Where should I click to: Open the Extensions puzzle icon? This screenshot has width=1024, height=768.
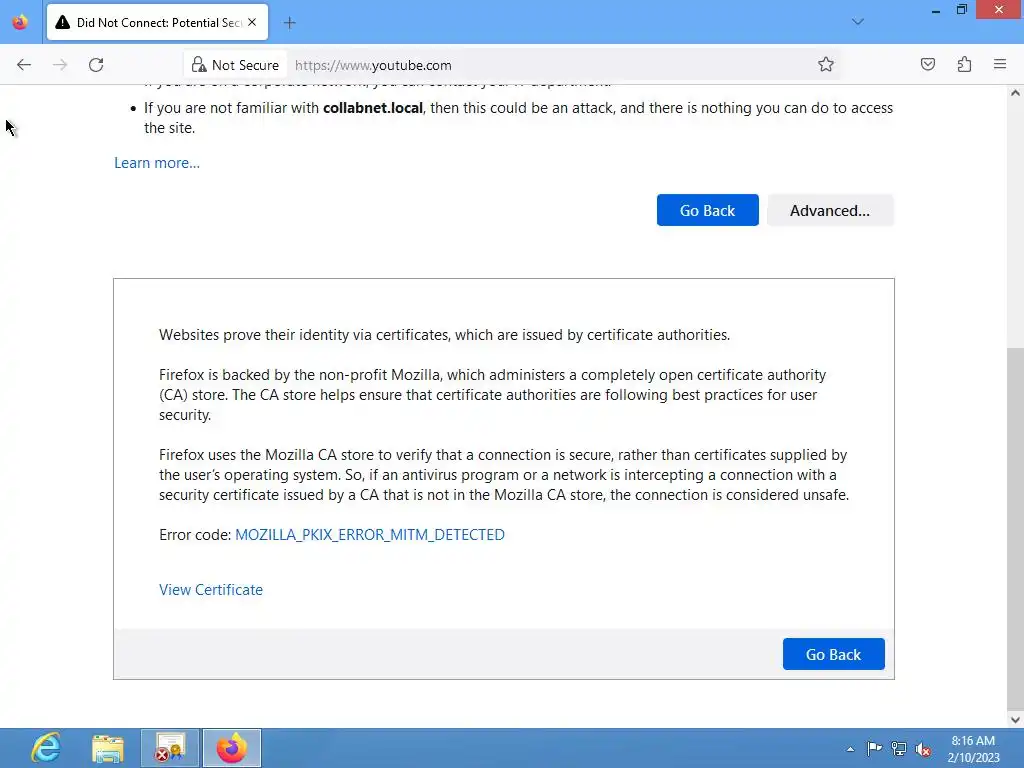[964, 65]
